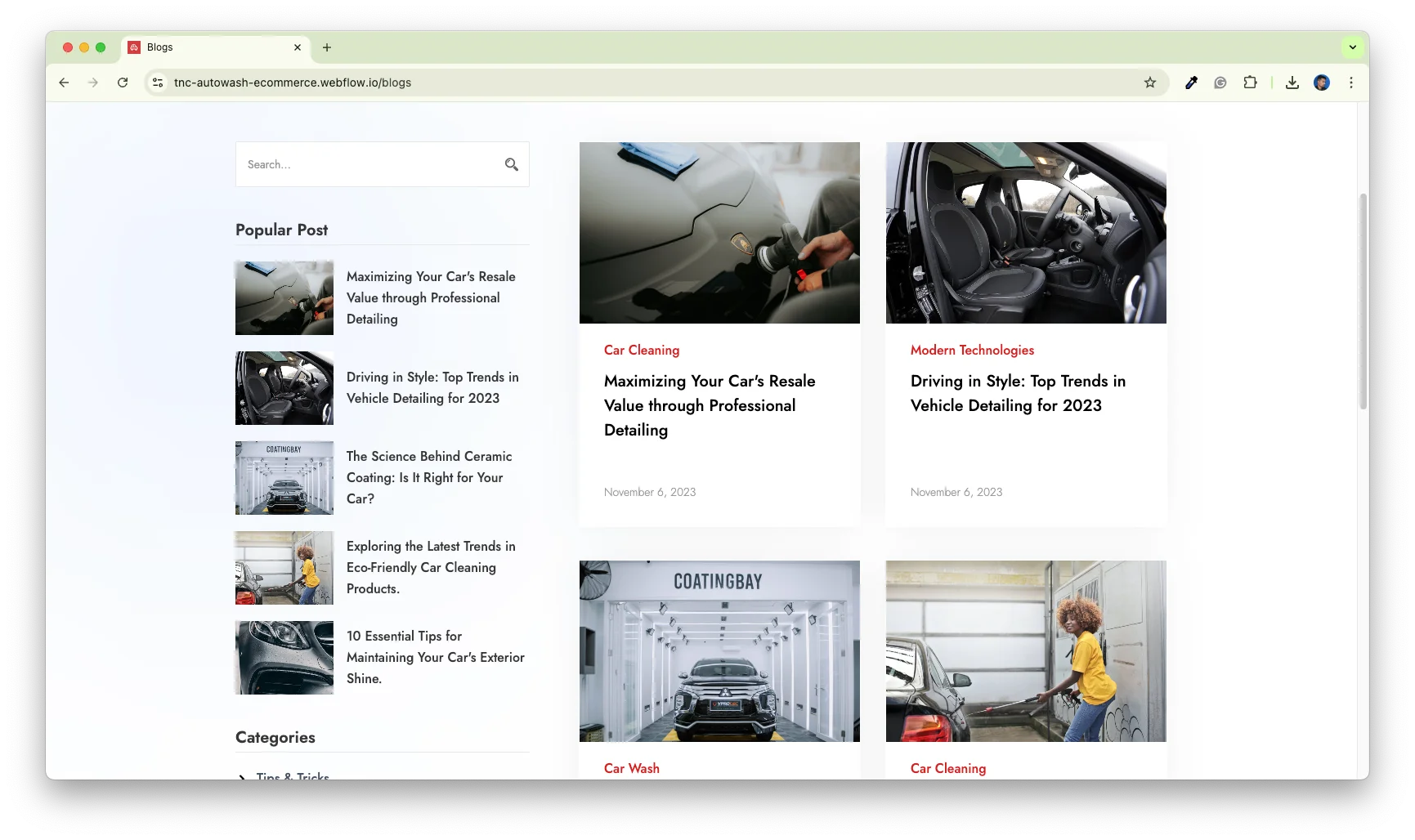The height and width of the screenshot is (840, 1415).
Task: View site information icon in address bar
Action: tap(159, 83)
